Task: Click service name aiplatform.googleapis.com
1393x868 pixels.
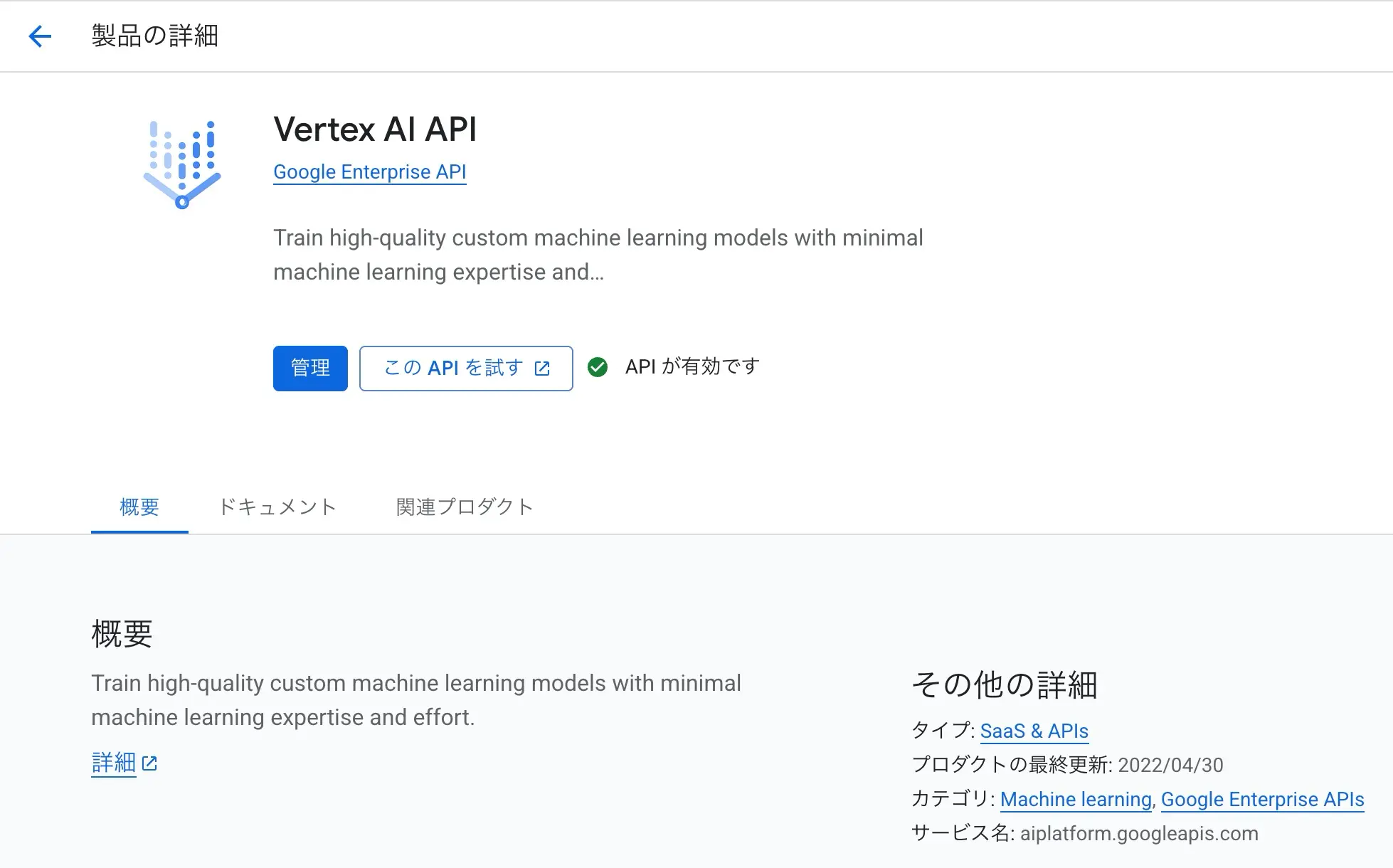Action: 1139,833
